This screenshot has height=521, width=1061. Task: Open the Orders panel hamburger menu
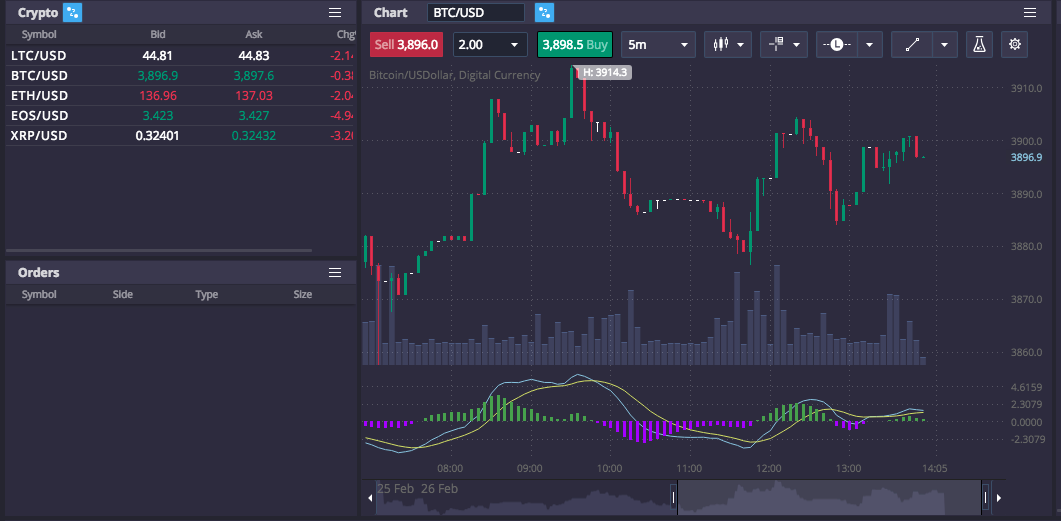pyautogui.click(x=335, y=272)
